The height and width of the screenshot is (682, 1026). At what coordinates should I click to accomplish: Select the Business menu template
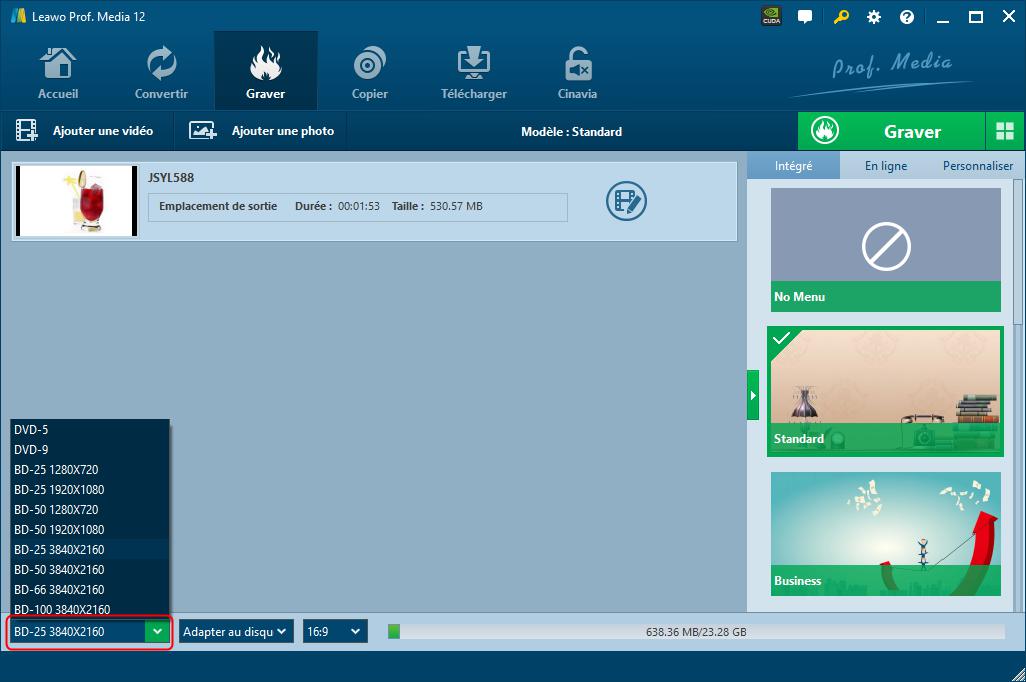click(886, 534)
